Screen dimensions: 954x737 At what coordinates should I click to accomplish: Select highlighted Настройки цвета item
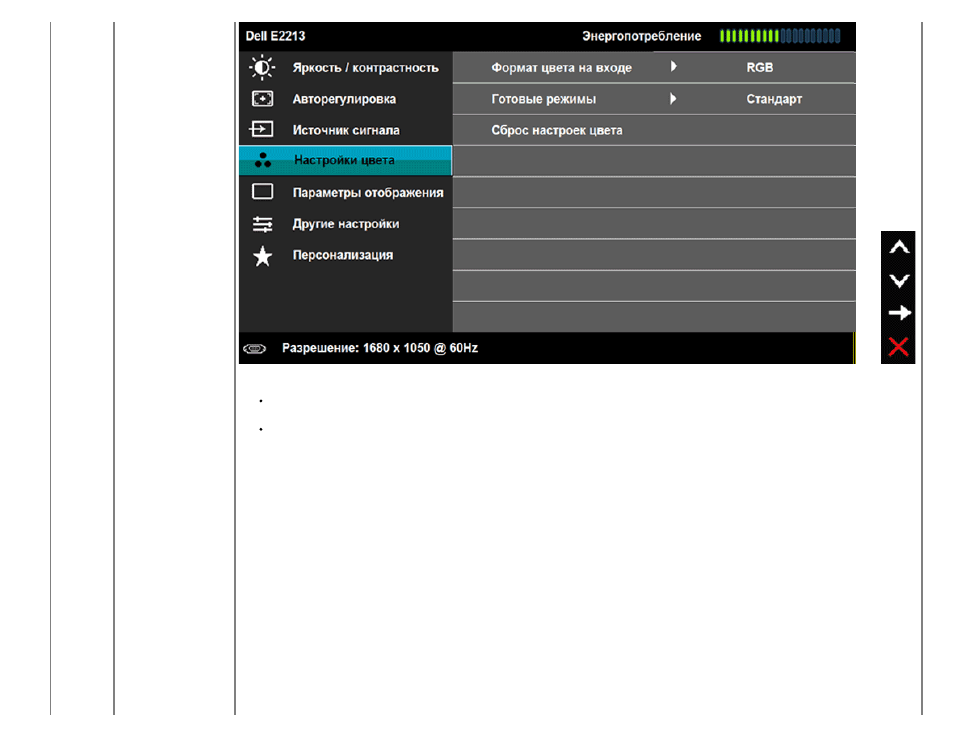pos(346,161)
